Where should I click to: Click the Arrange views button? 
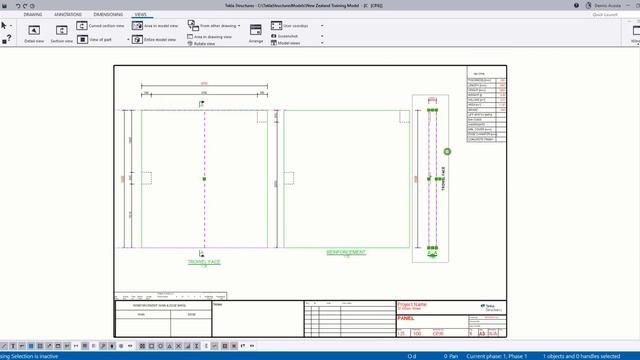point(256,33)
